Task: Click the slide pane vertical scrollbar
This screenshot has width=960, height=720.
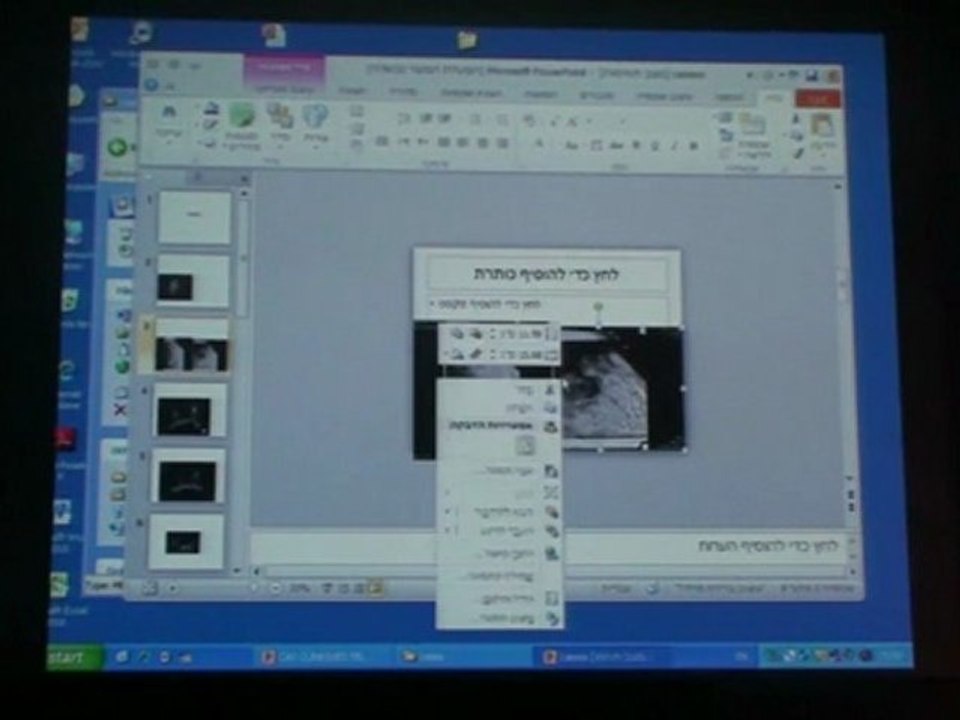Action: (x=244, y=381)
